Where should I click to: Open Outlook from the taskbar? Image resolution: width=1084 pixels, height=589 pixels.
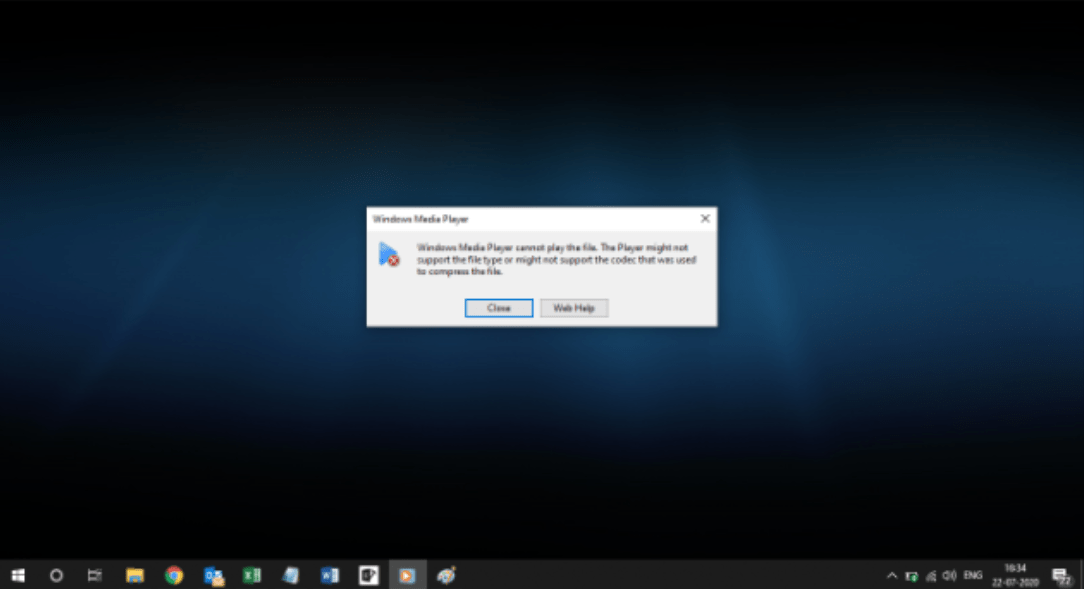[x=213, y=575]
